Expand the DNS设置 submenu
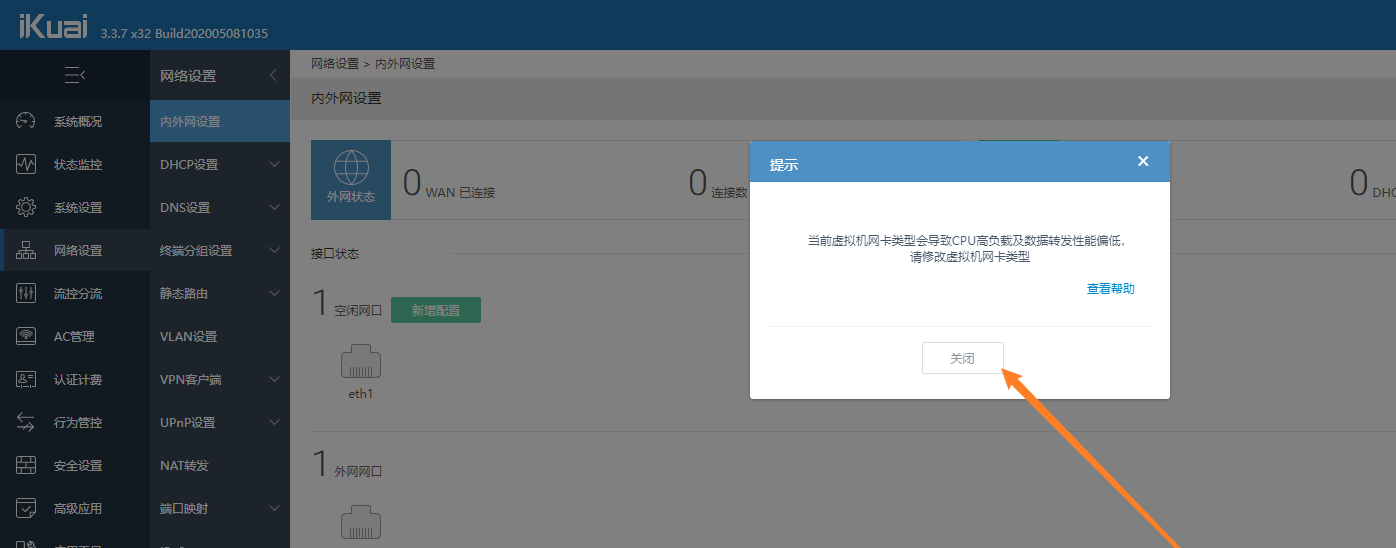The width and height of the screenshot is (1396, 548). (274, 208)
